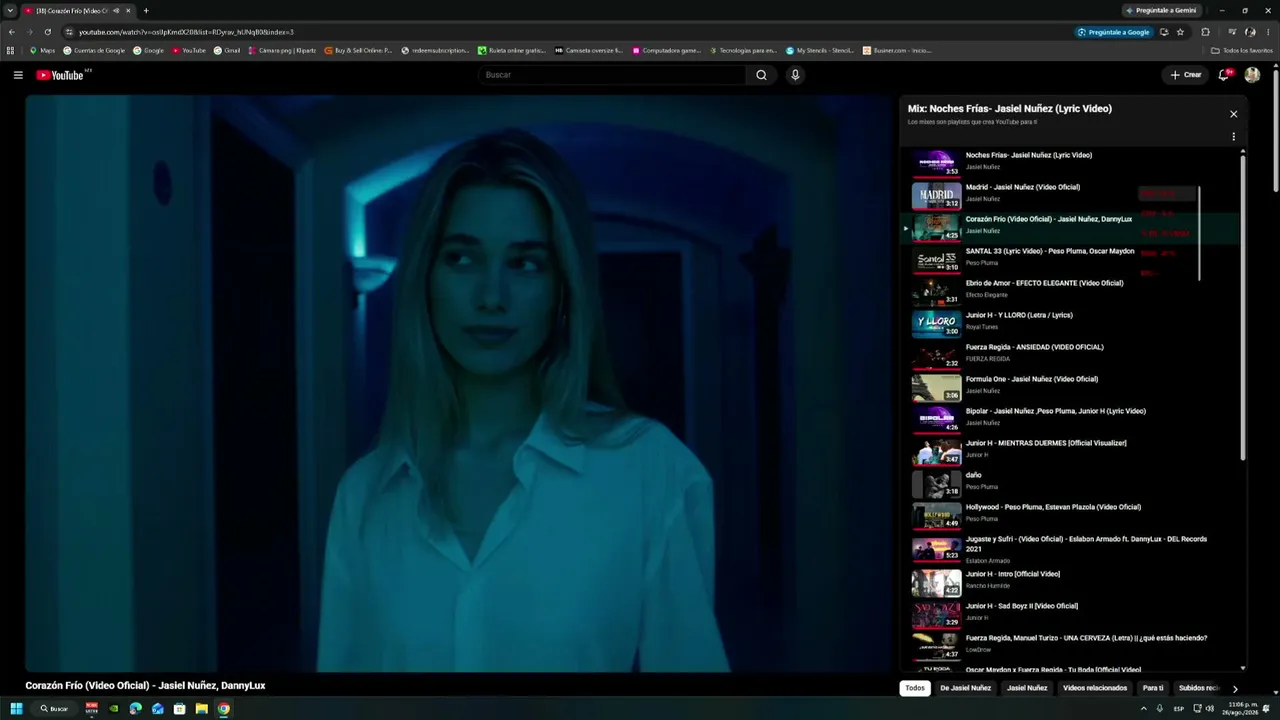
Task: Go back in browser history
Action: [12, 32]
